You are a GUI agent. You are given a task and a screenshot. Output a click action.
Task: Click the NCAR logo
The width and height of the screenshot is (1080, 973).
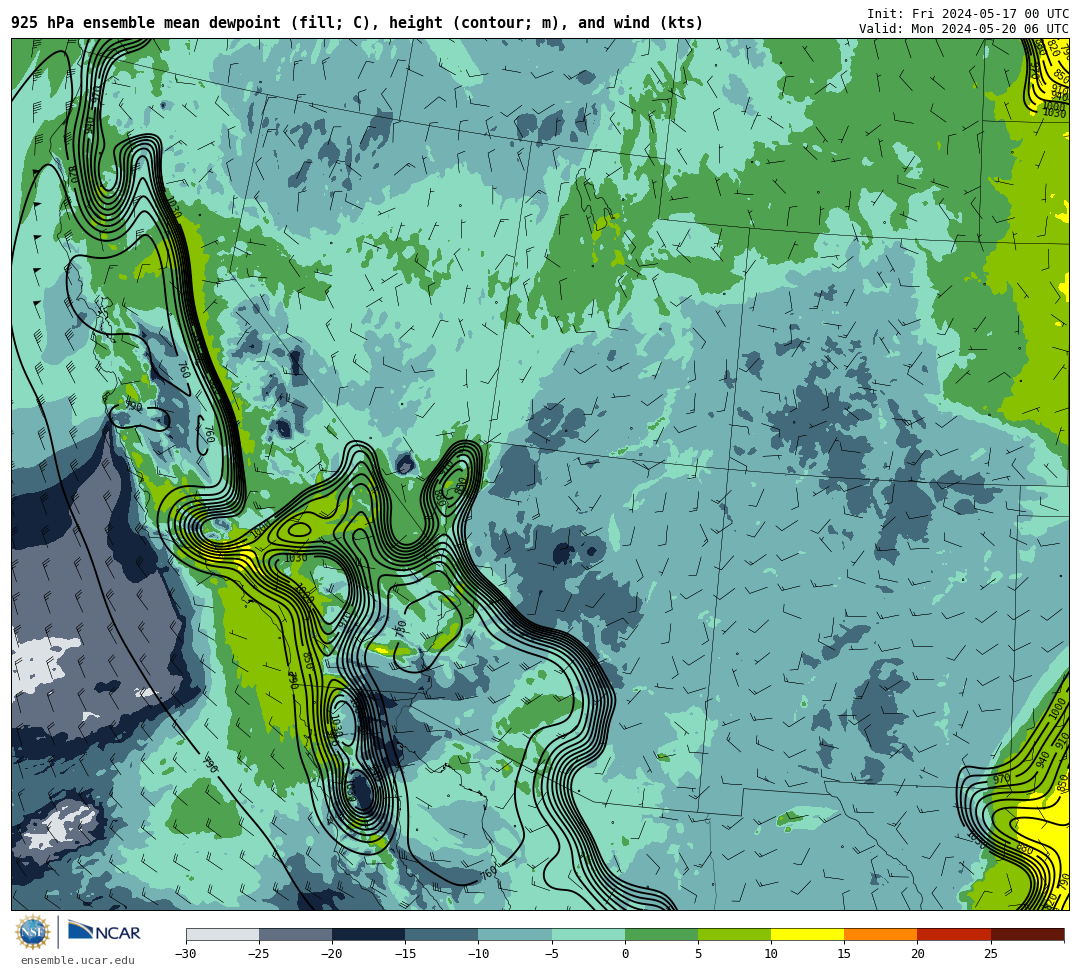pyautogui.click(x=104, y=932)
